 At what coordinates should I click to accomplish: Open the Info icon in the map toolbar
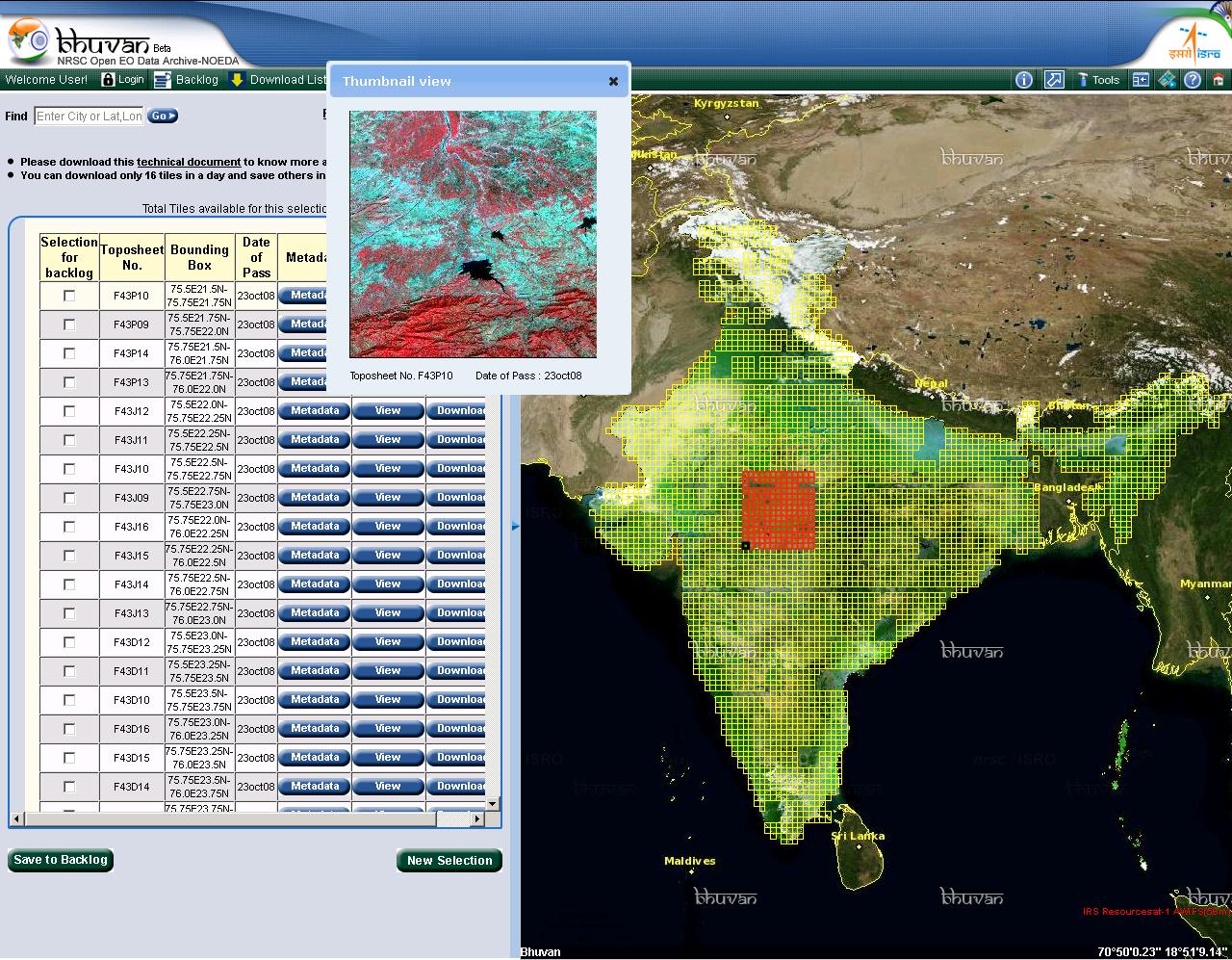pyautogui.click(x=1024, y=80)
